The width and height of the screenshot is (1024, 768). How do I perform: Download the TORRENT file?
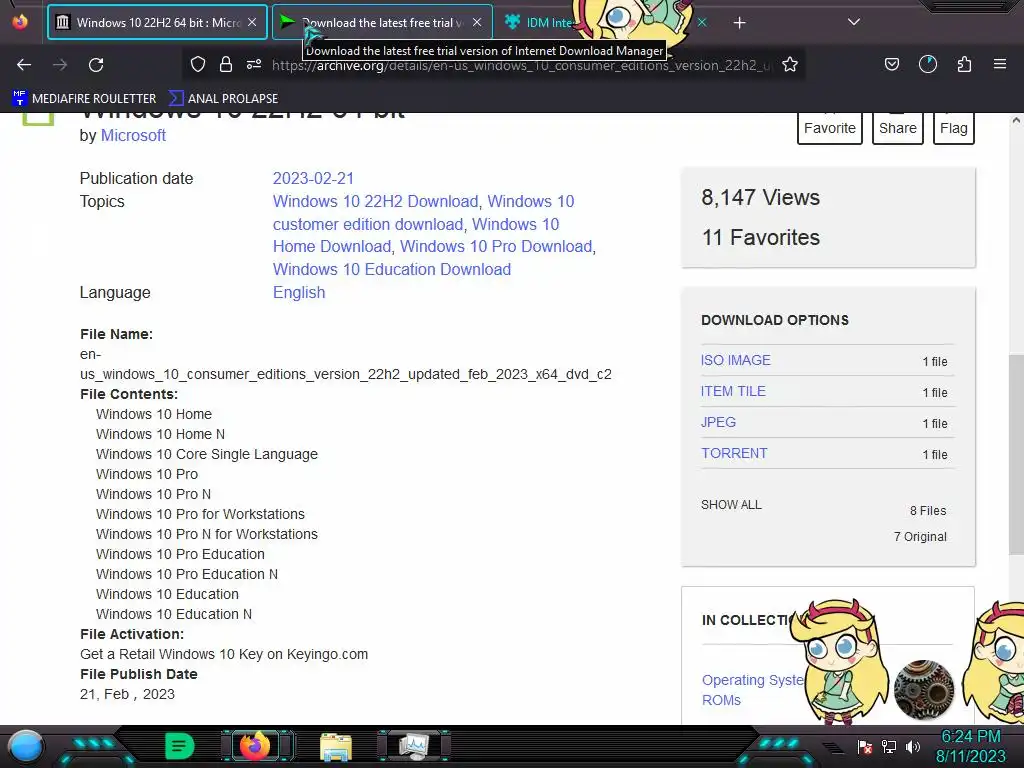point(734,453)
